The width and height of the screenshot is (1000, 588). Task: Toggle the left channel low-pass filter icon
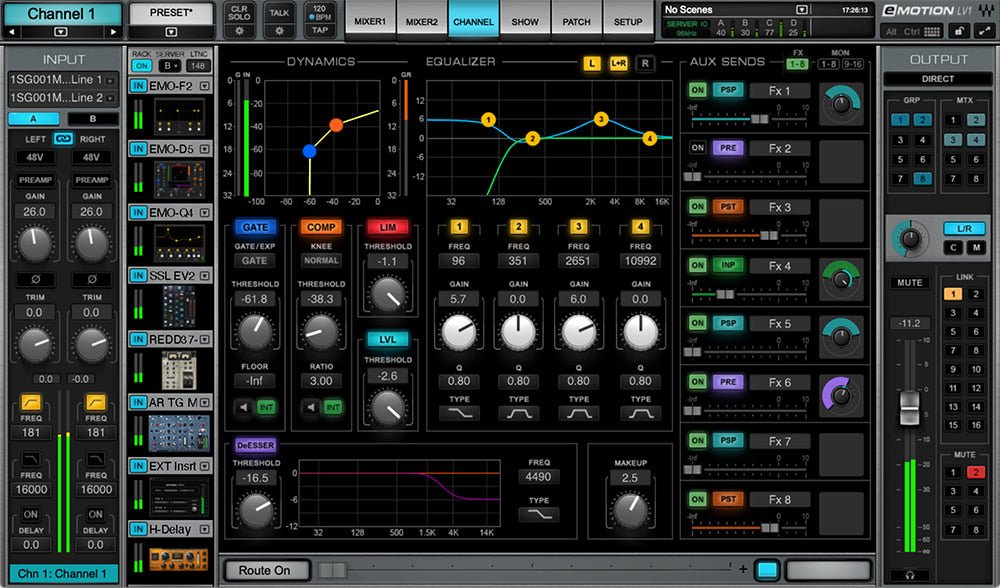click(31, 459)
